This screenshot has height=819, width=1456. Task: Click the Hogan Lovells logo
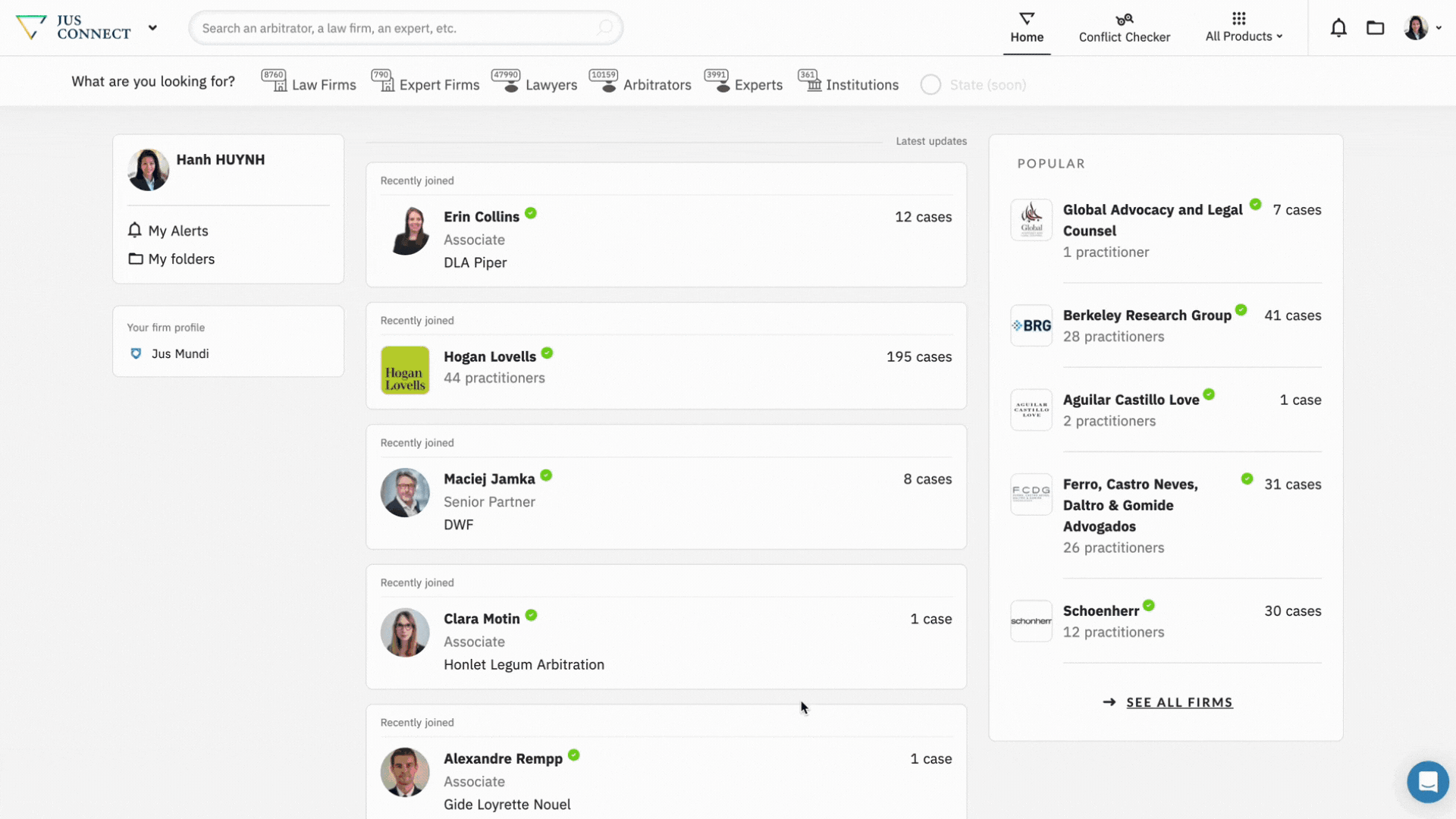(405, 370)
